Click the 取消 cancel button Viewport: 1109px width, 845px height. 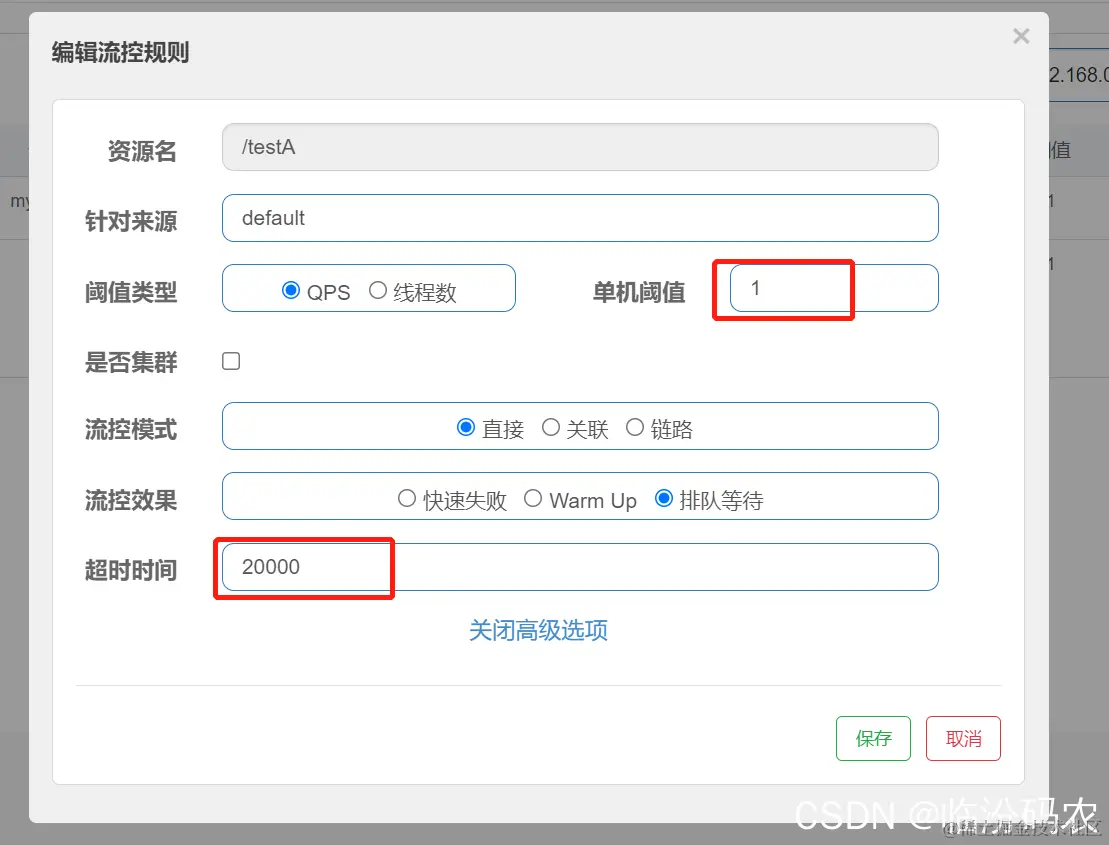click(962, 738)
